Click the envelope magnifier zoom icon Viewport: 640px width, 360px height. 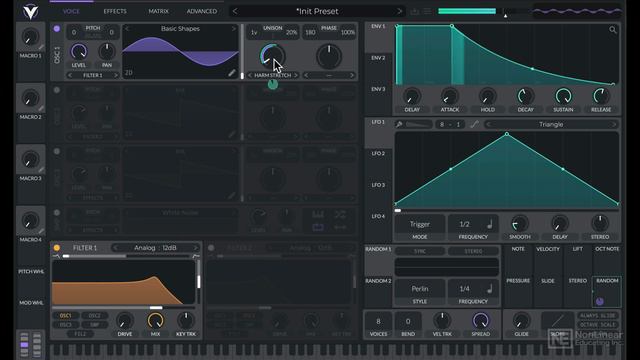point(613,29)
